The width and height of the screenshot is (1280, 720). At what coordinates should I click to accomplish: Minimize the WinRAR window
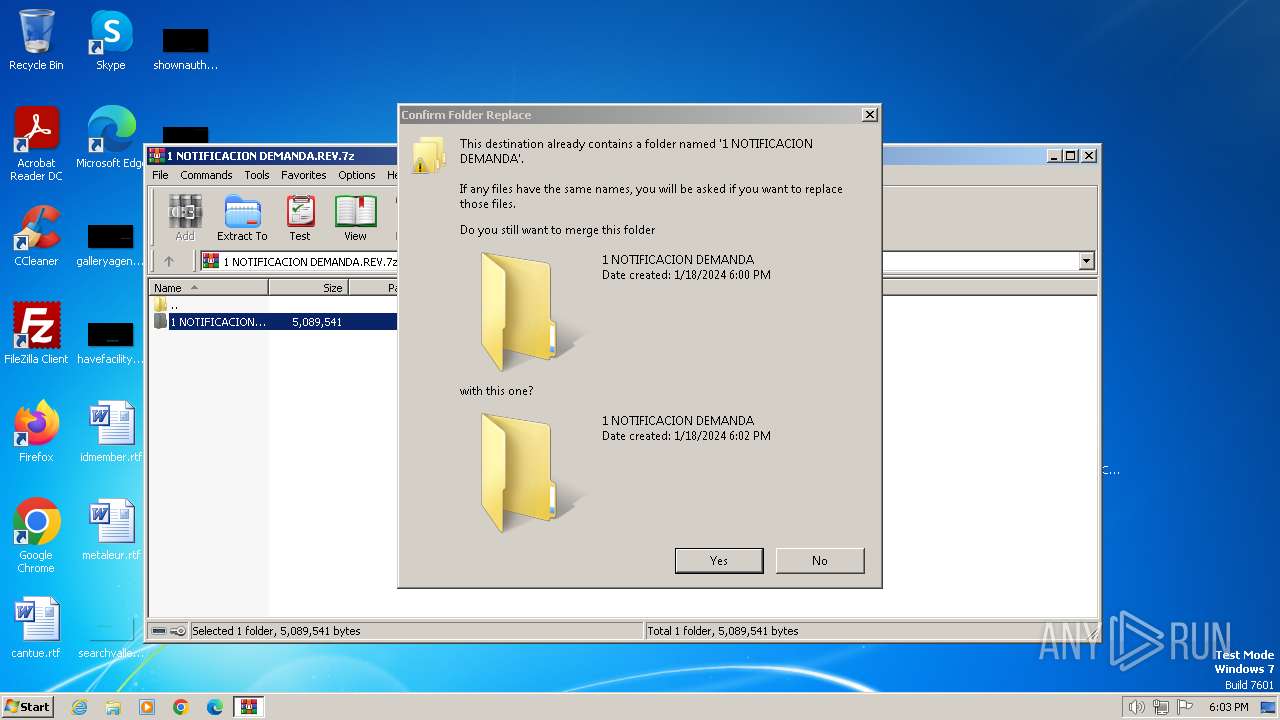[1055, 156]
